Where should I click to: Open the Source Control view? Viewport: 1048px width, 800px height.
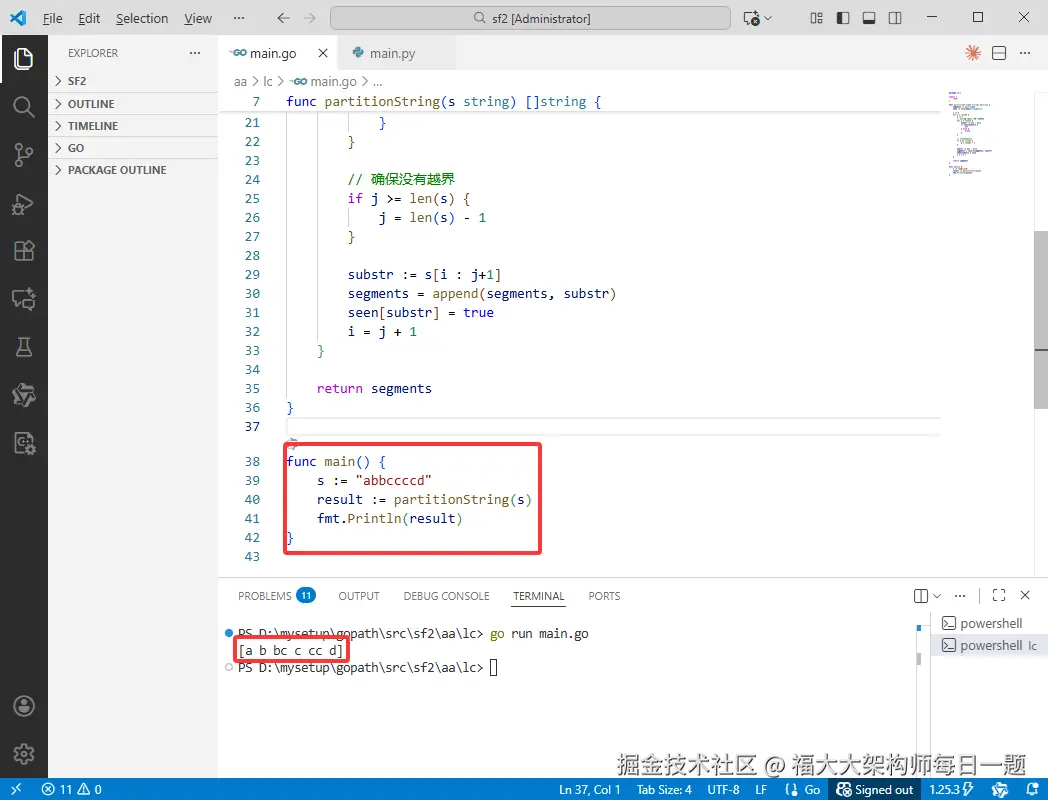(x=23, y=154)
